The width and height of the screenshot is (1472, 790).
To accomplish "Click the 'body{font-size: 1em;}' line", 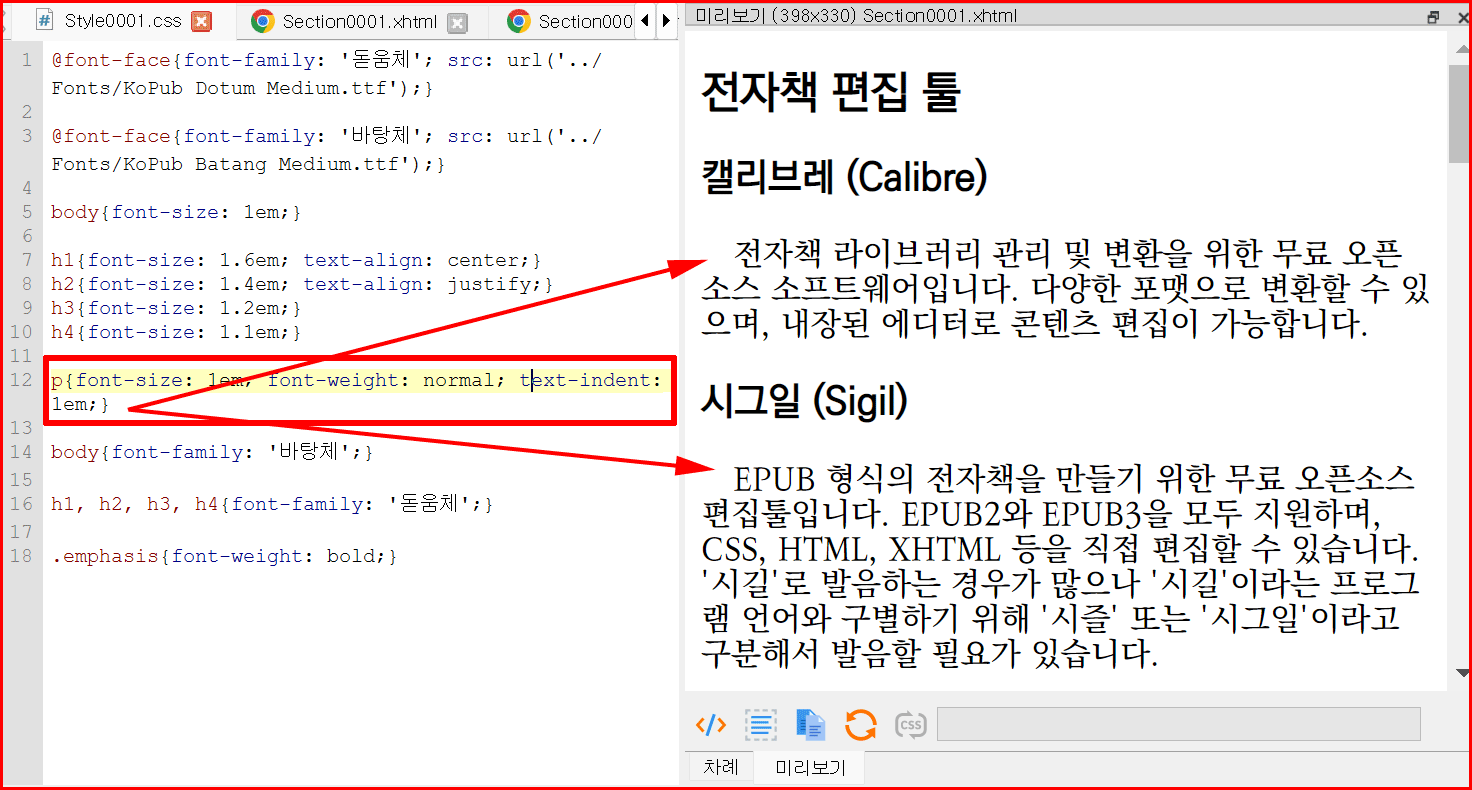I will point(176,212).
